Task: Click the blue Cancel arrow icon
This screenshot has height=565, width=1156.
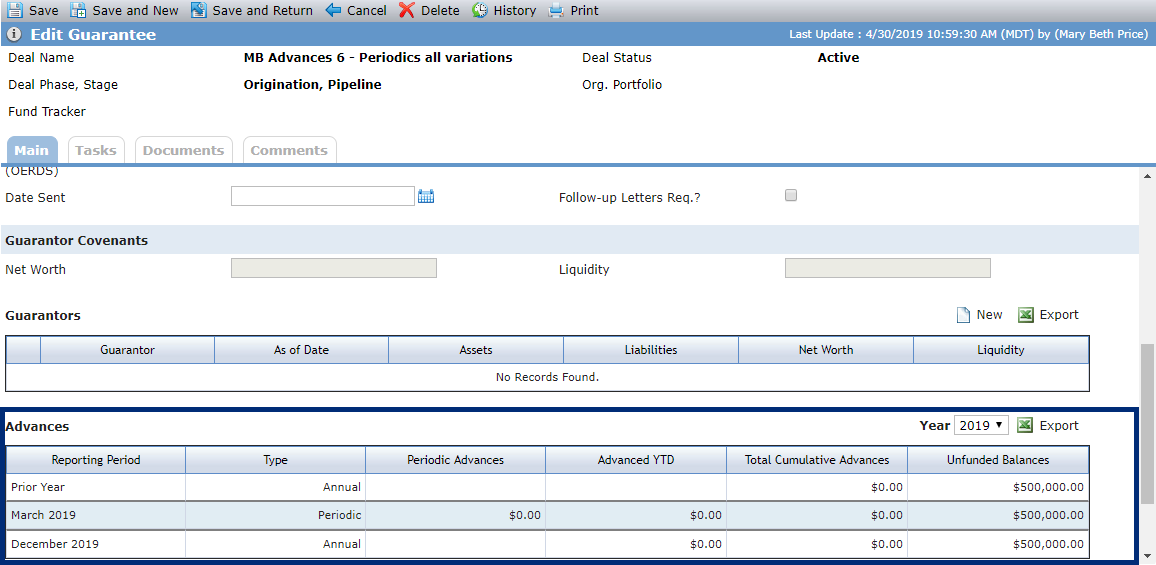Action: (333, 10)
